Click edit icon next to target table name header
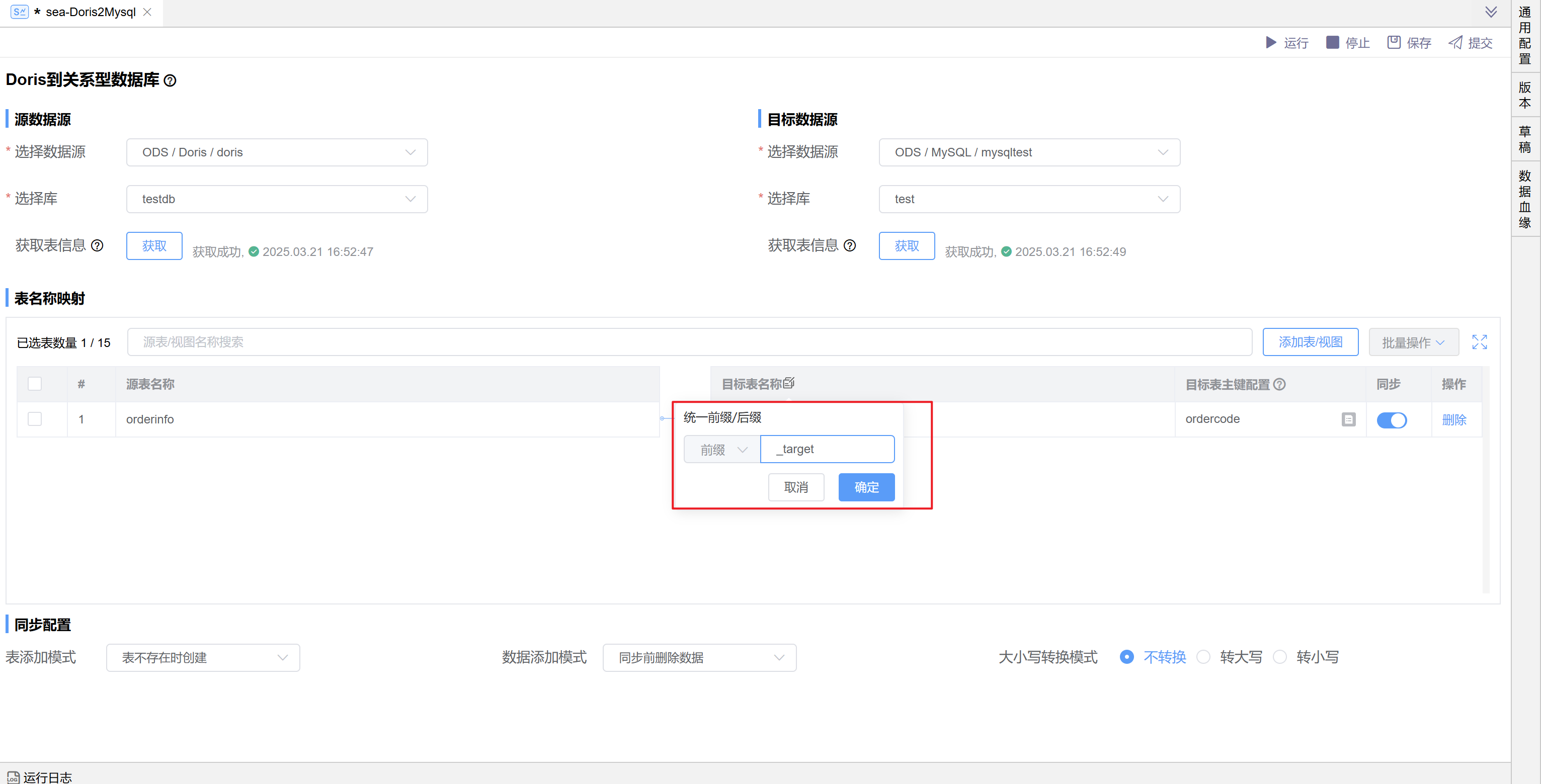The image size is (1541, 784). pyautogui.click(x=789, y=383)
